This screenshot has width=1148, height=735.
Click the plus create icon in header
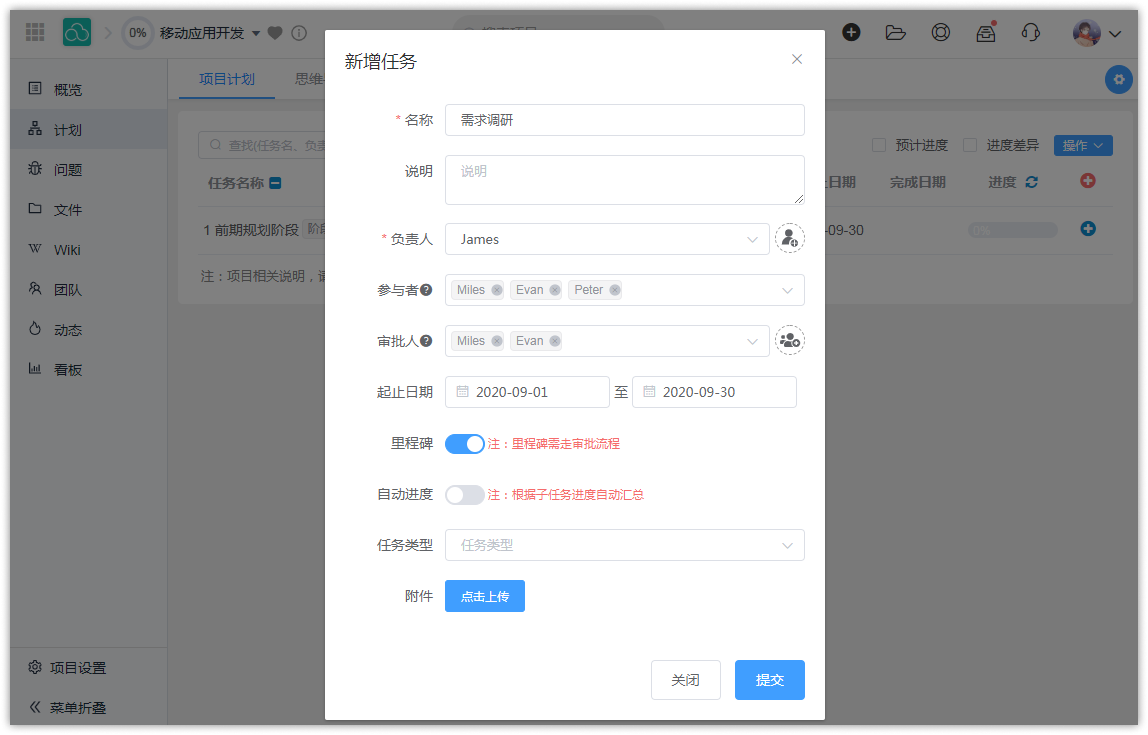click(x=851, y=32)
